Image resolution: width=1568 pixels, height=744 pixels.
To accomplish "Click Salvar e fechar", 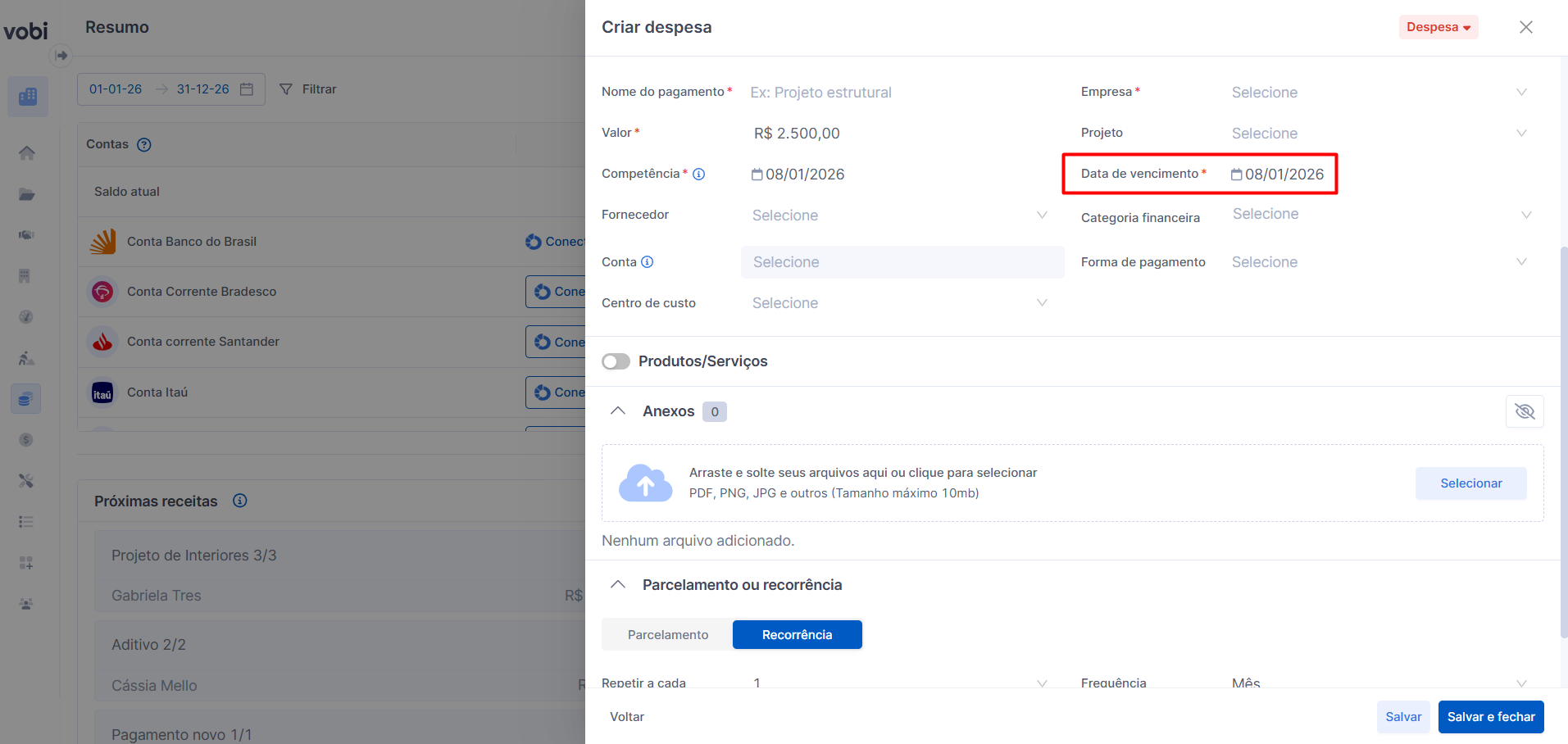I will point(1491,717).
